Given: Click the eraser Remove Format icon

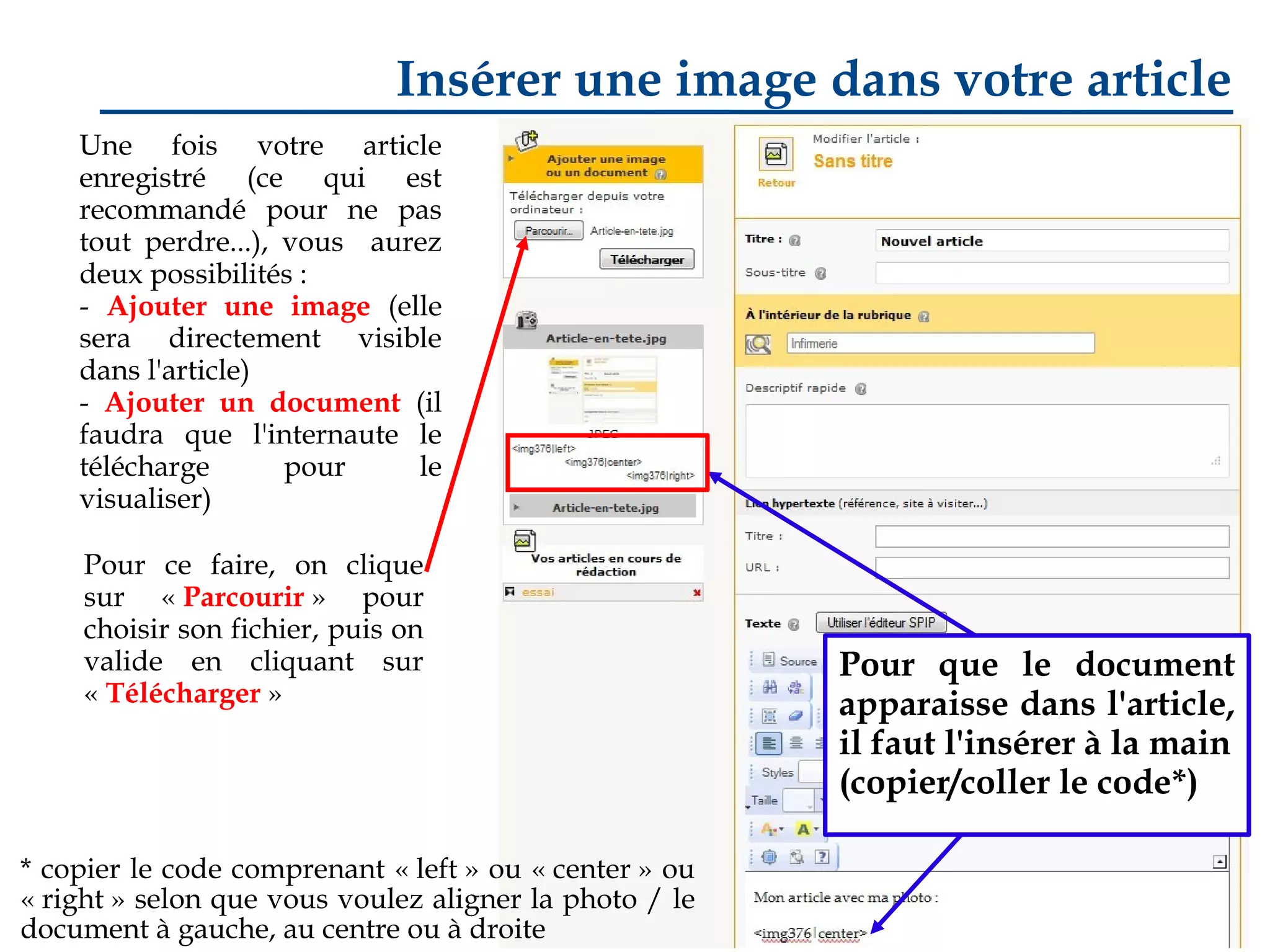Looking at the screenshot, I should pyautogui.click(x=796, y=716).
